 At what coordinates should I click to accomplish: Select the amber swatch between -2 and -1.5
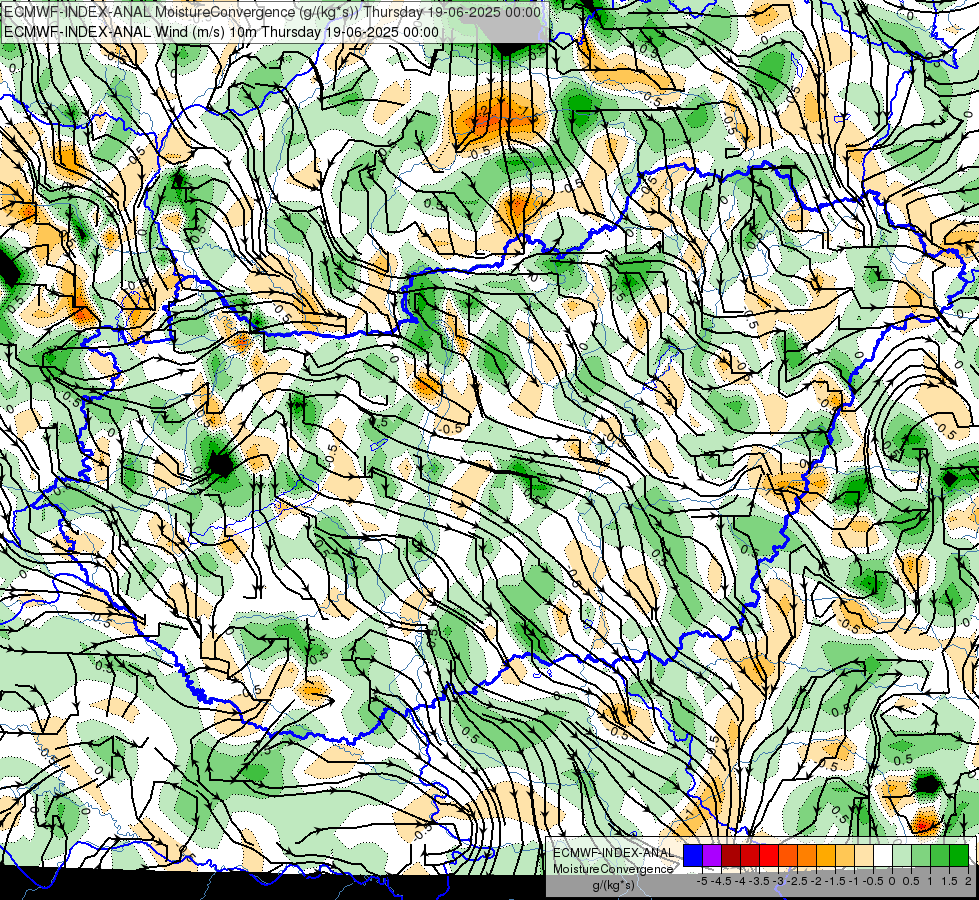coord(826,855)
